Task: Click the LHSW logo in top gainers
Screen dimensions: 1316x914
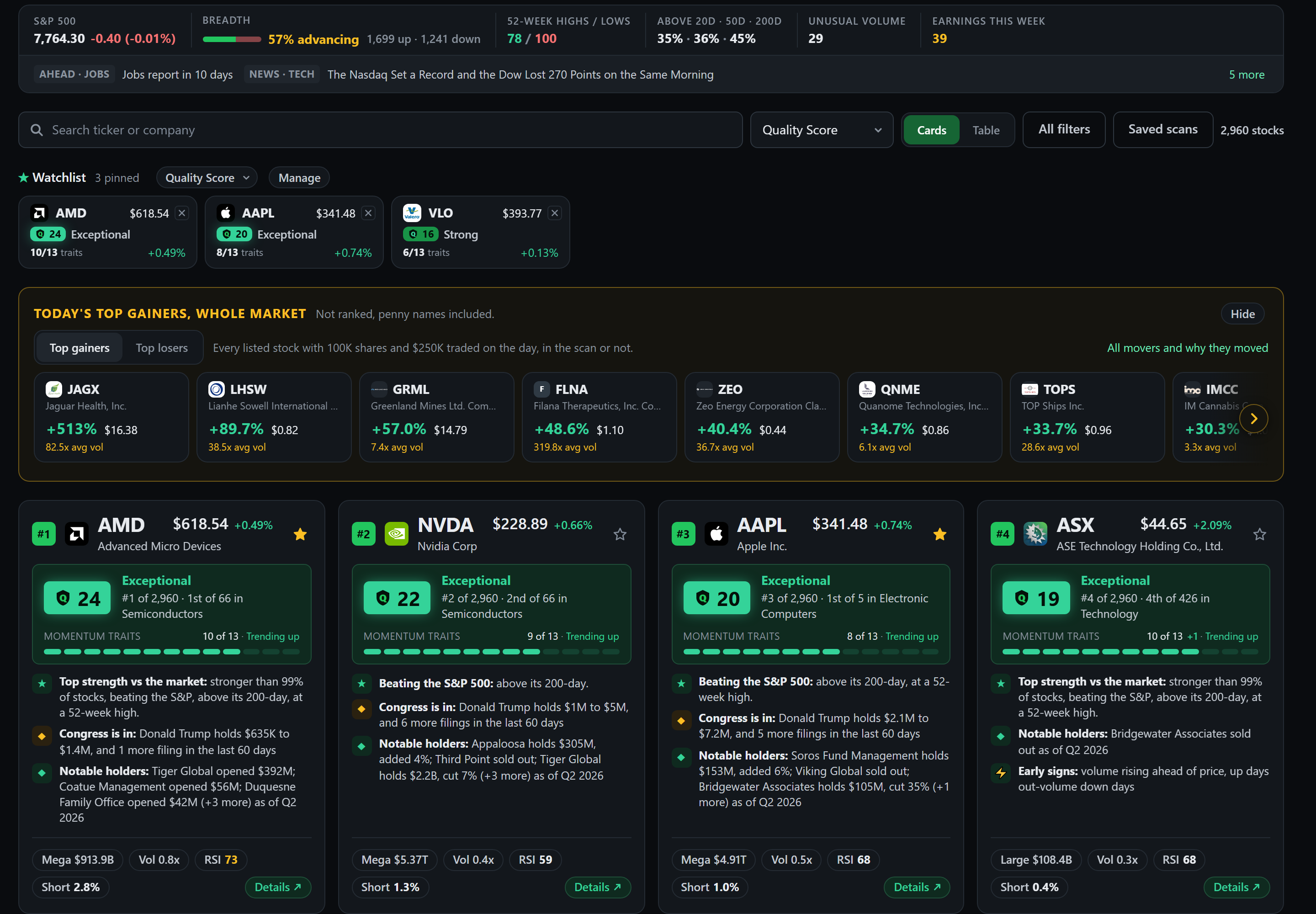Action: point(217,389)
